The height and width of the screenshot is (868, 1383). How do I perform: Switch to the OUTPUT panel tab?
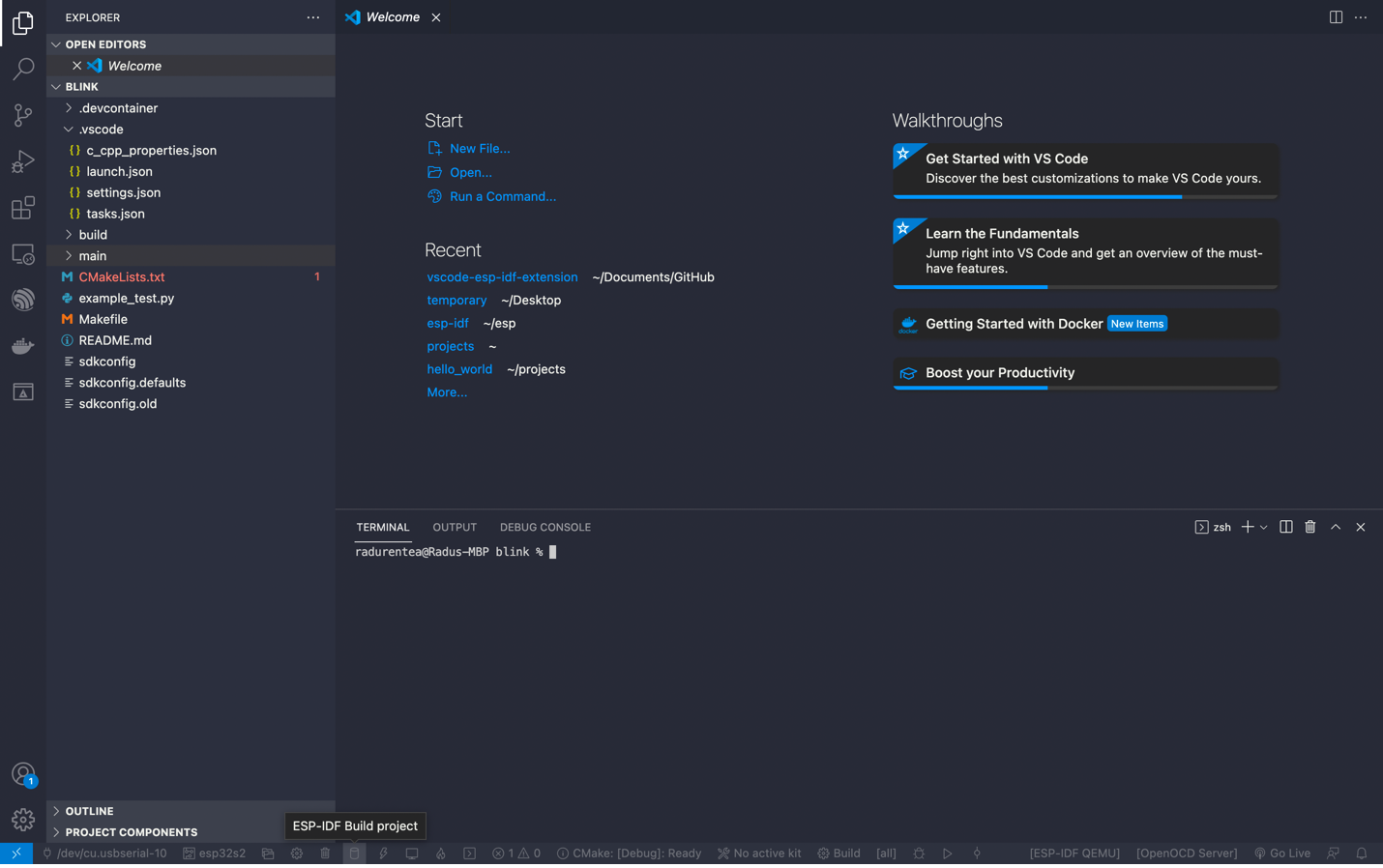(x=455, y=527)
